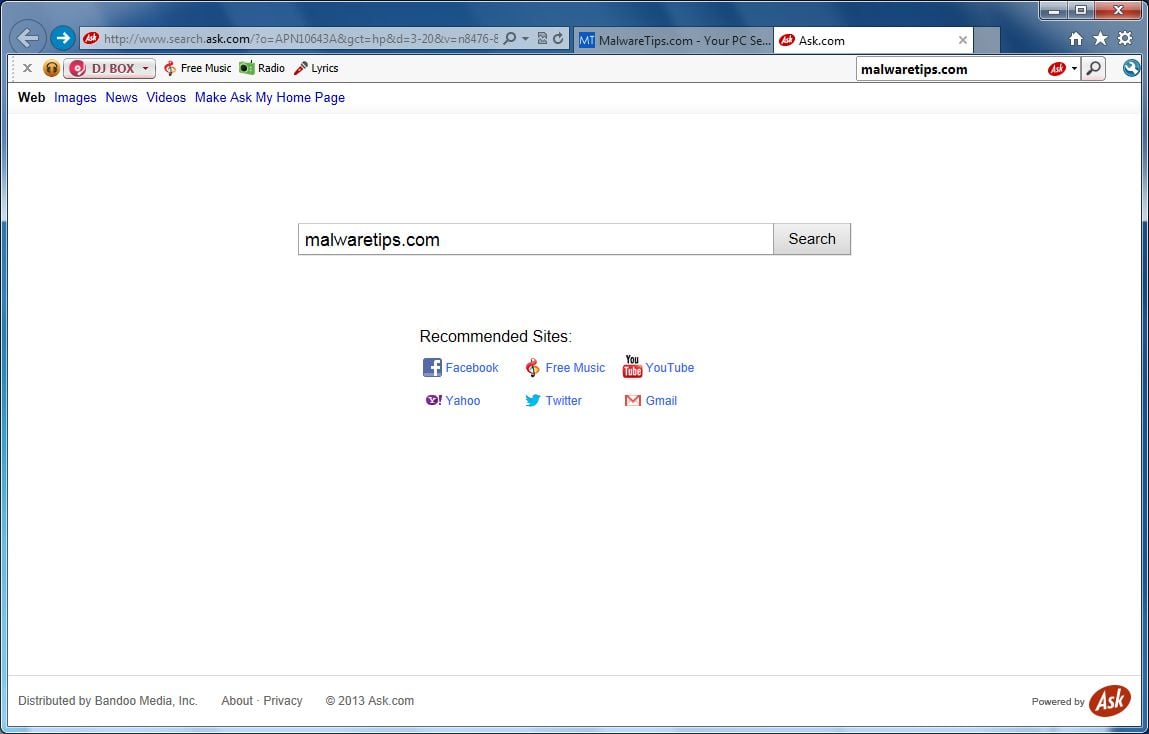Viewport: 1149px width, 734px height.
Task: Minimize the browser window
Action: click(x=1054, y=11)
